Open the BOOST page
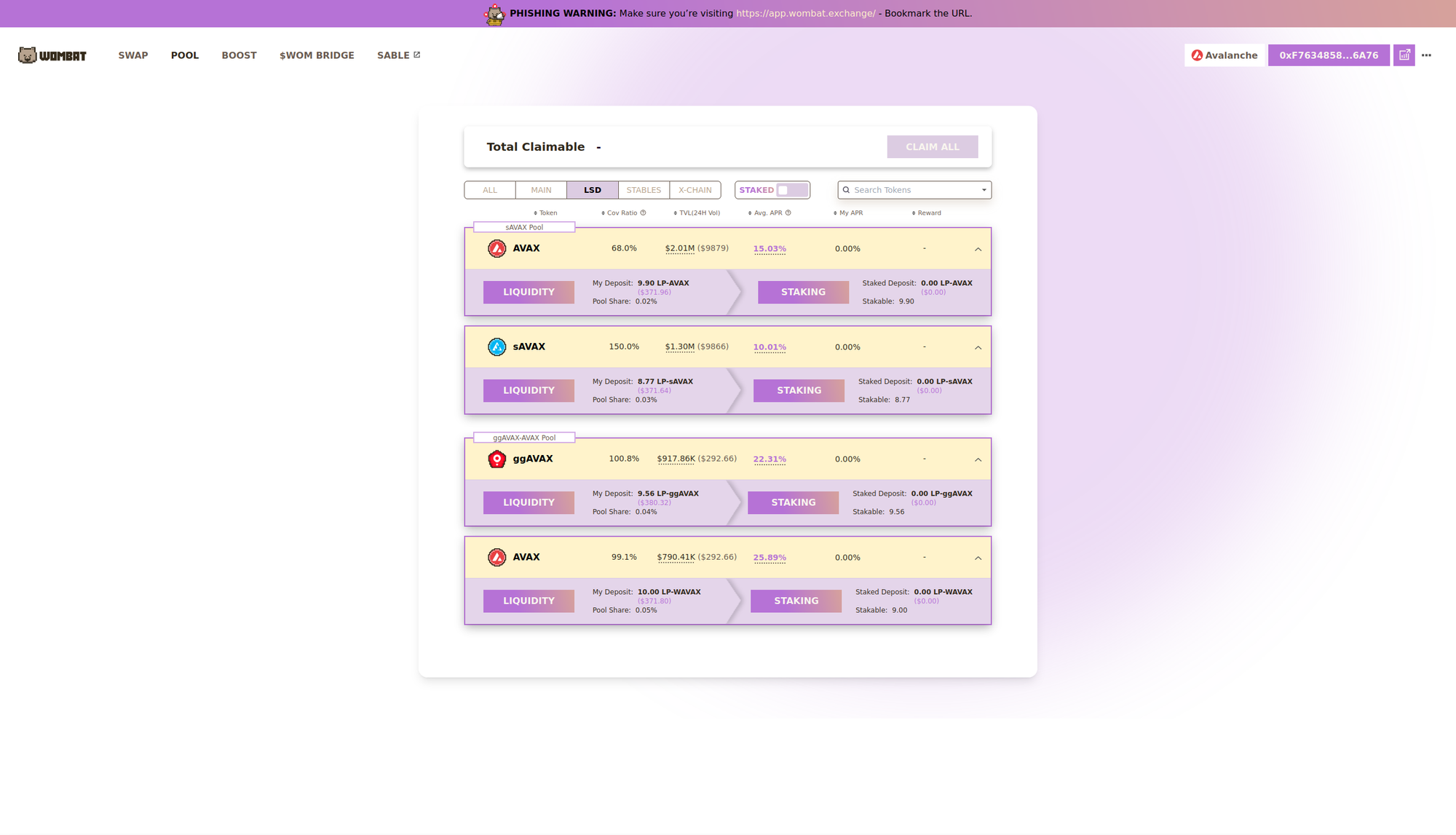Image resolution: width=1456 pixels, height=835 pixels. coord(239,55)
